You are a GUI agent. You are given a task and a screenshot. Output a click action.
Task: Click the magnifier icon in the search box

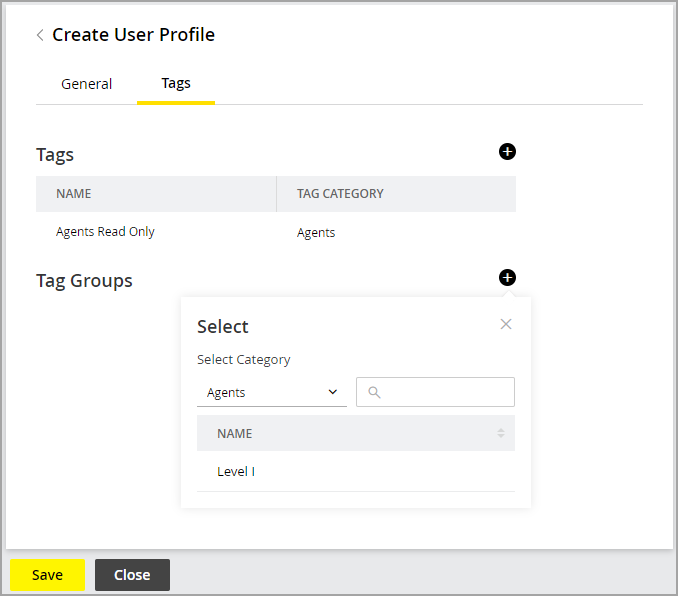[x=374, y=392]
